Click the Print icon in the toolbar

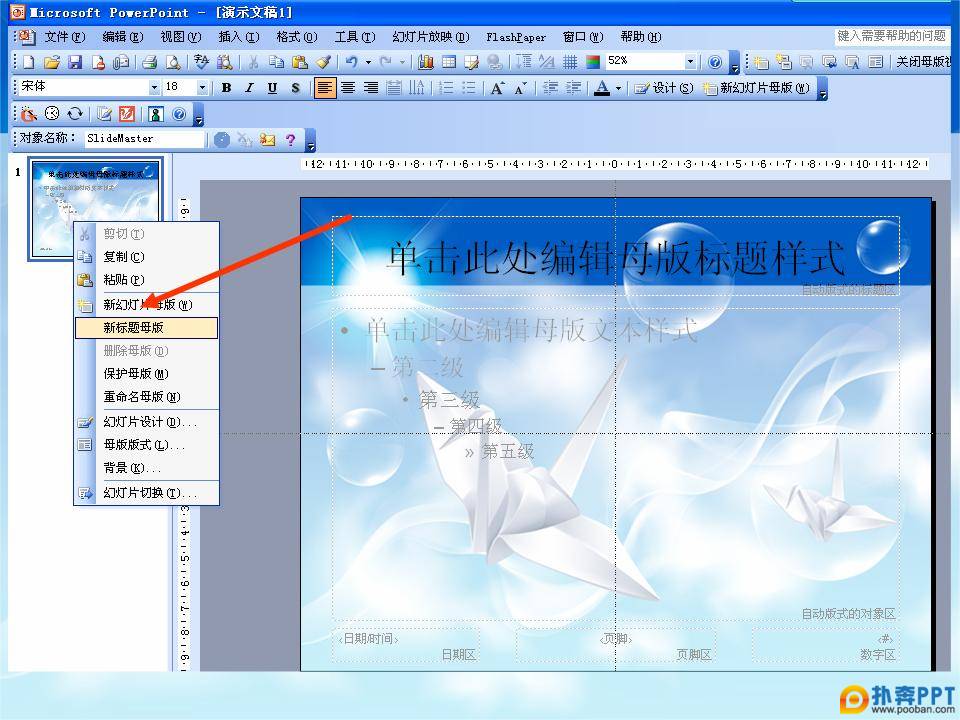coord(149,62)
